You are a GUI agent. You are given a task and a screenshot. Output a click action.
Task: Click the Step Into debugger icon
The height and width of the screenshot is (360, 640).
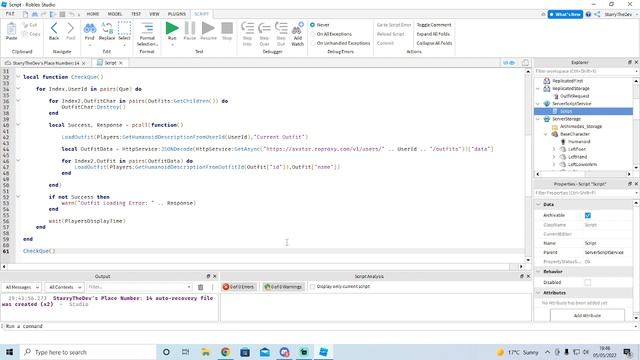click(x=247, y=28)
